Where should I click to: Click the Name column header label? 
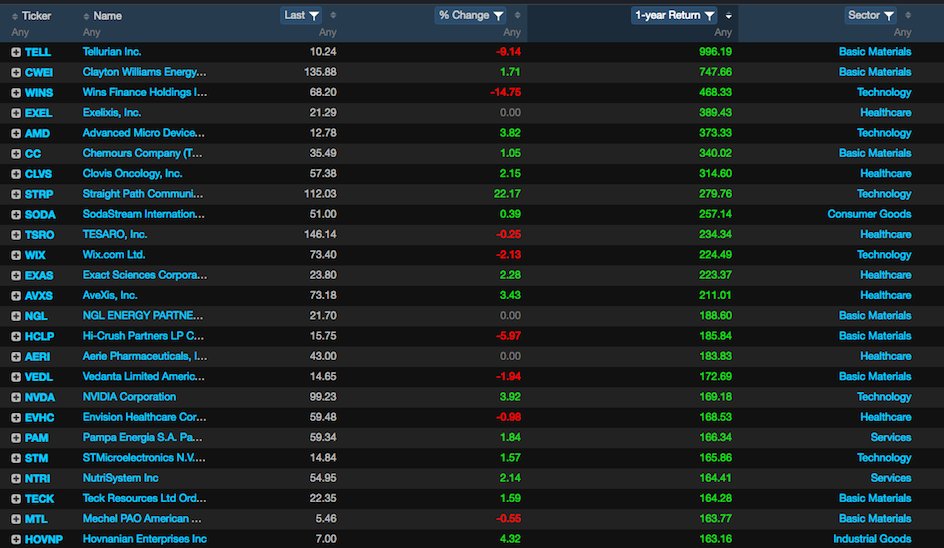(107, 16)
